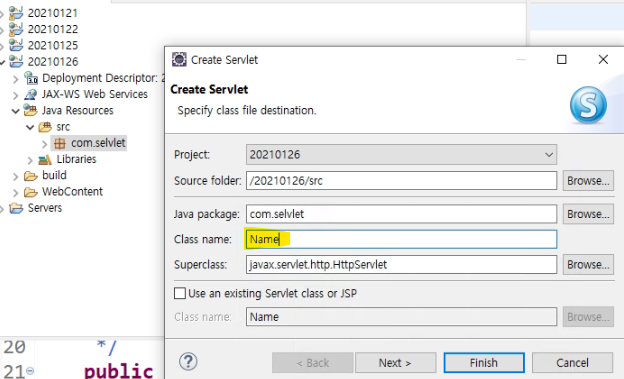Select the WebContent tree item
Screen dimensions: 624x379
72,191
